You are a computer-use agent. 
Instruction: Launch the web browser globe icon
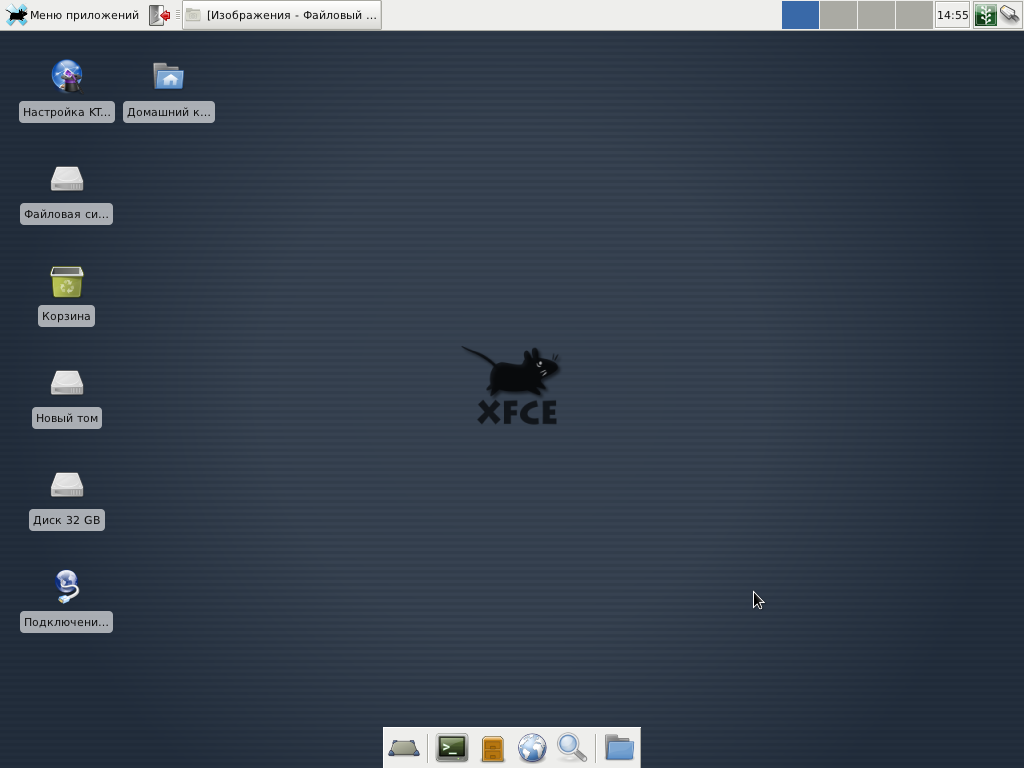532,748
